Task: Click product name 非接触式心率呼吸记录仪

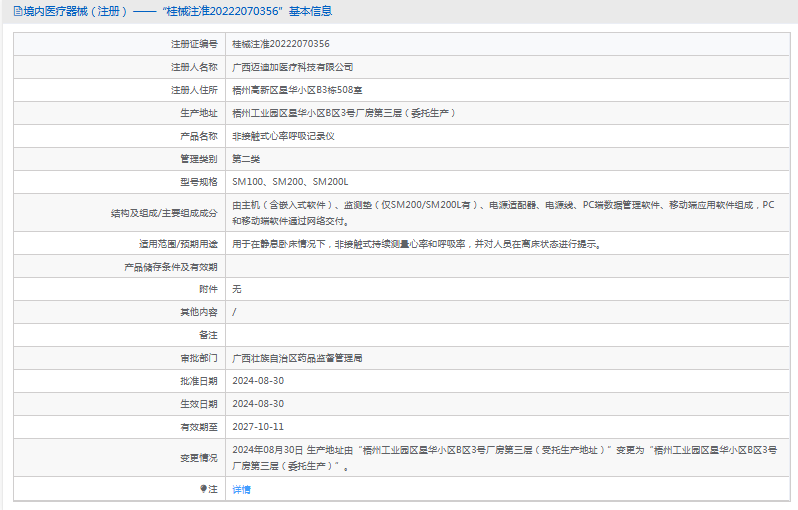Action: click(283, 136)
